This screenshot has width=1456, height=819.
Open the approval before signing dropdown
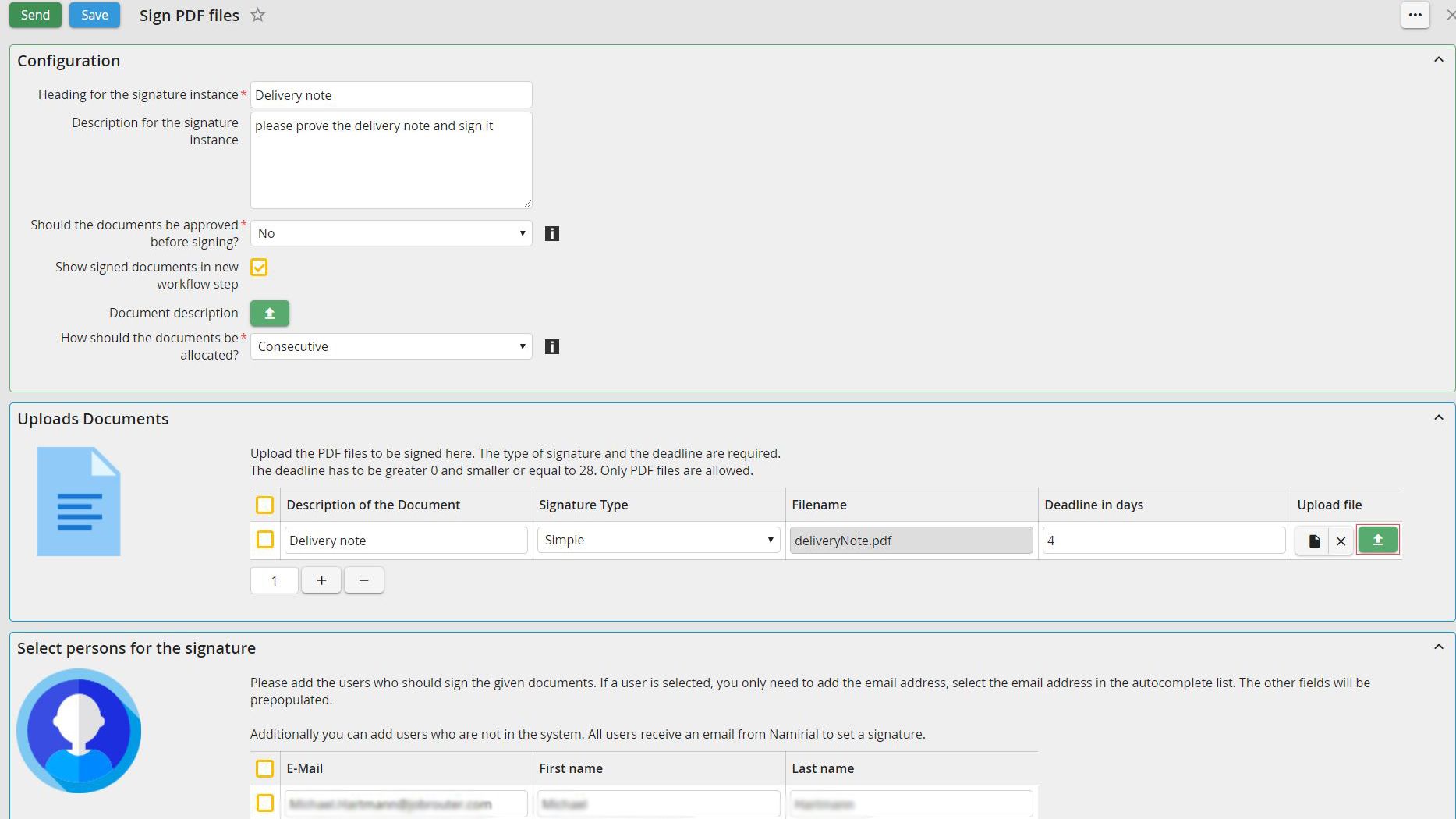point(391,233)
